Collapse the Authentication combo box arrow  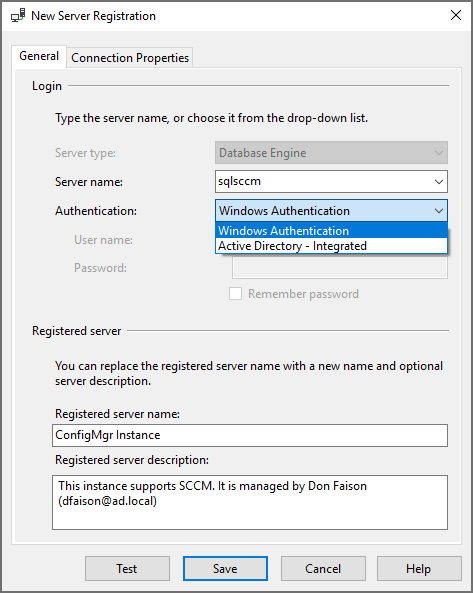pos(439,211)
